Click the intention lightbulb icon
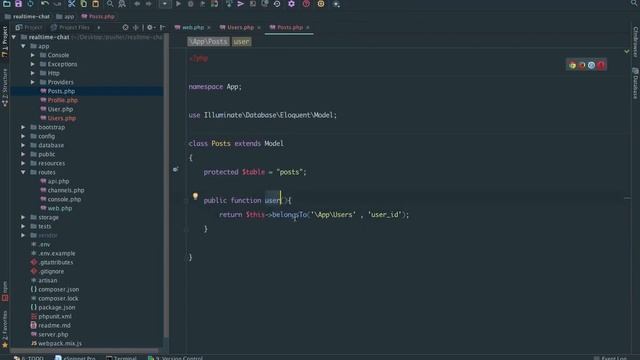The image size is (640, 360). [195, 196]
